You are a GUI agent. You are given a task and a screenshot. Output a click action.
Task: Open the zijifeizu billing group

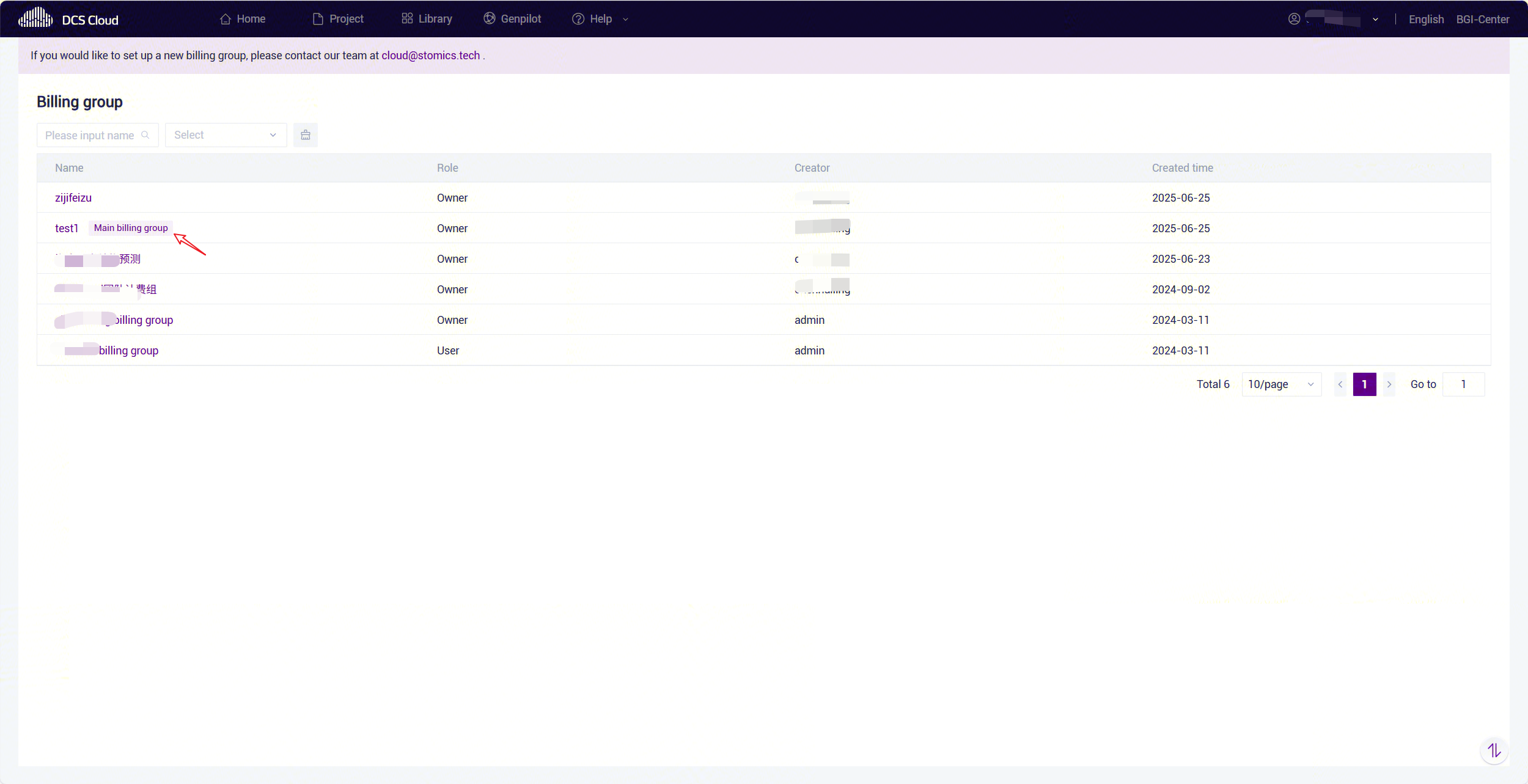73,198
